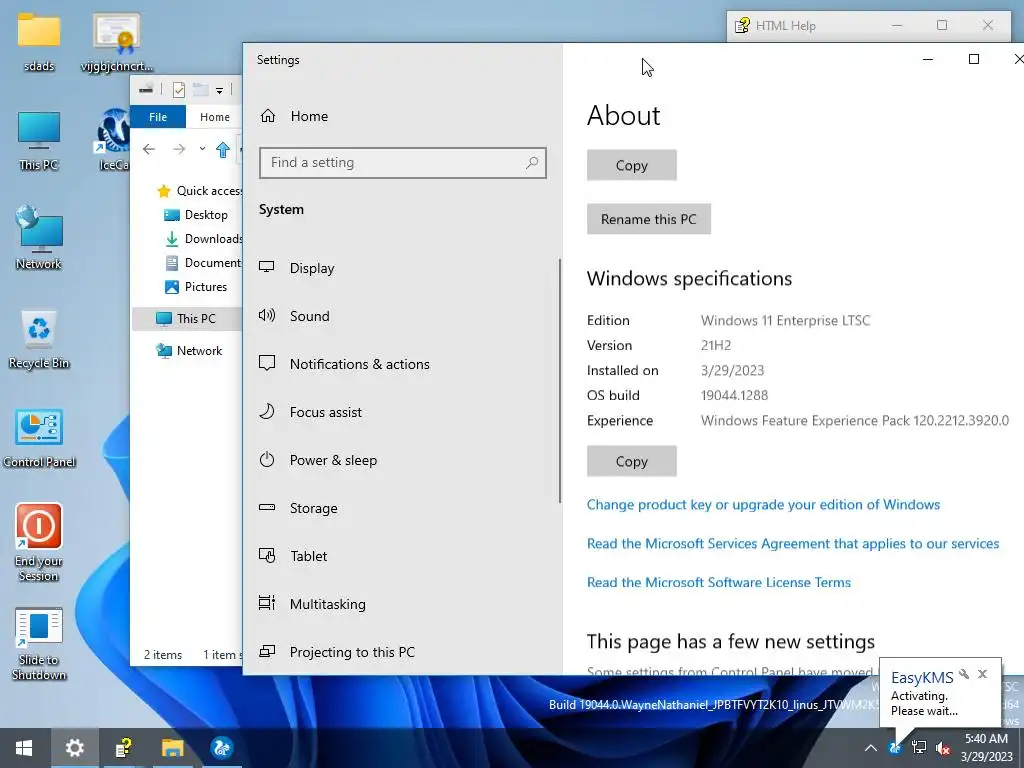This screenshot has height=768, width=1024.
Task: Open Storage settings
Action: click(402, 508)
